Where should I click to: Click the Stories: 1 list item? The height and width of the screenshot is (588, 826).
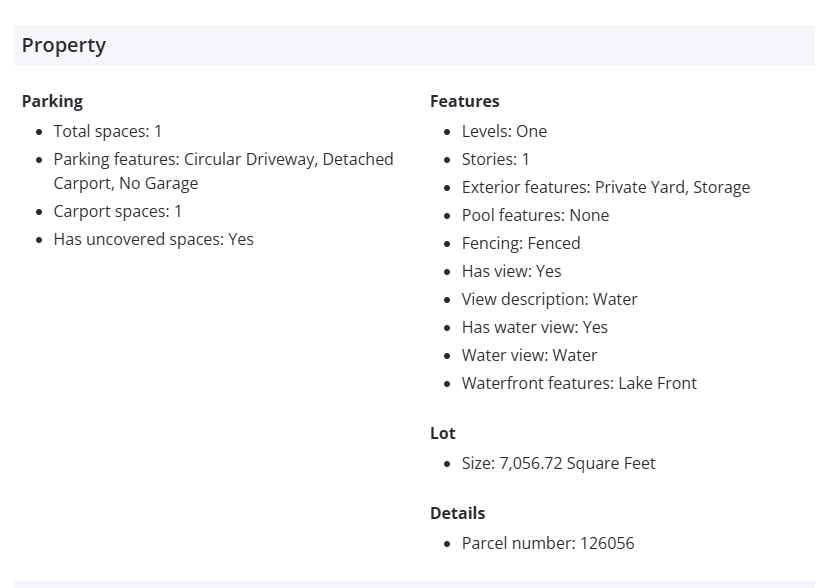496,159
